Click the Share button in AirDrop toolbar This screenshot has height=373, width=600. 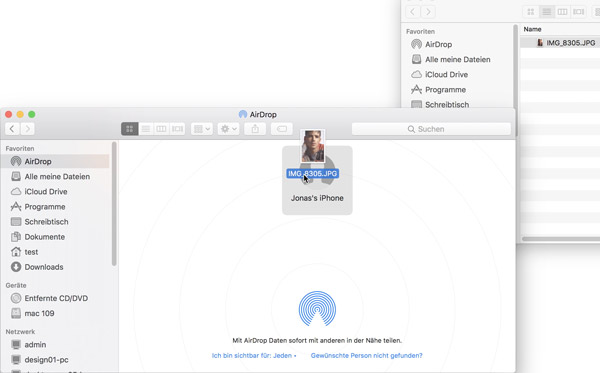click(x=255, y=129)
